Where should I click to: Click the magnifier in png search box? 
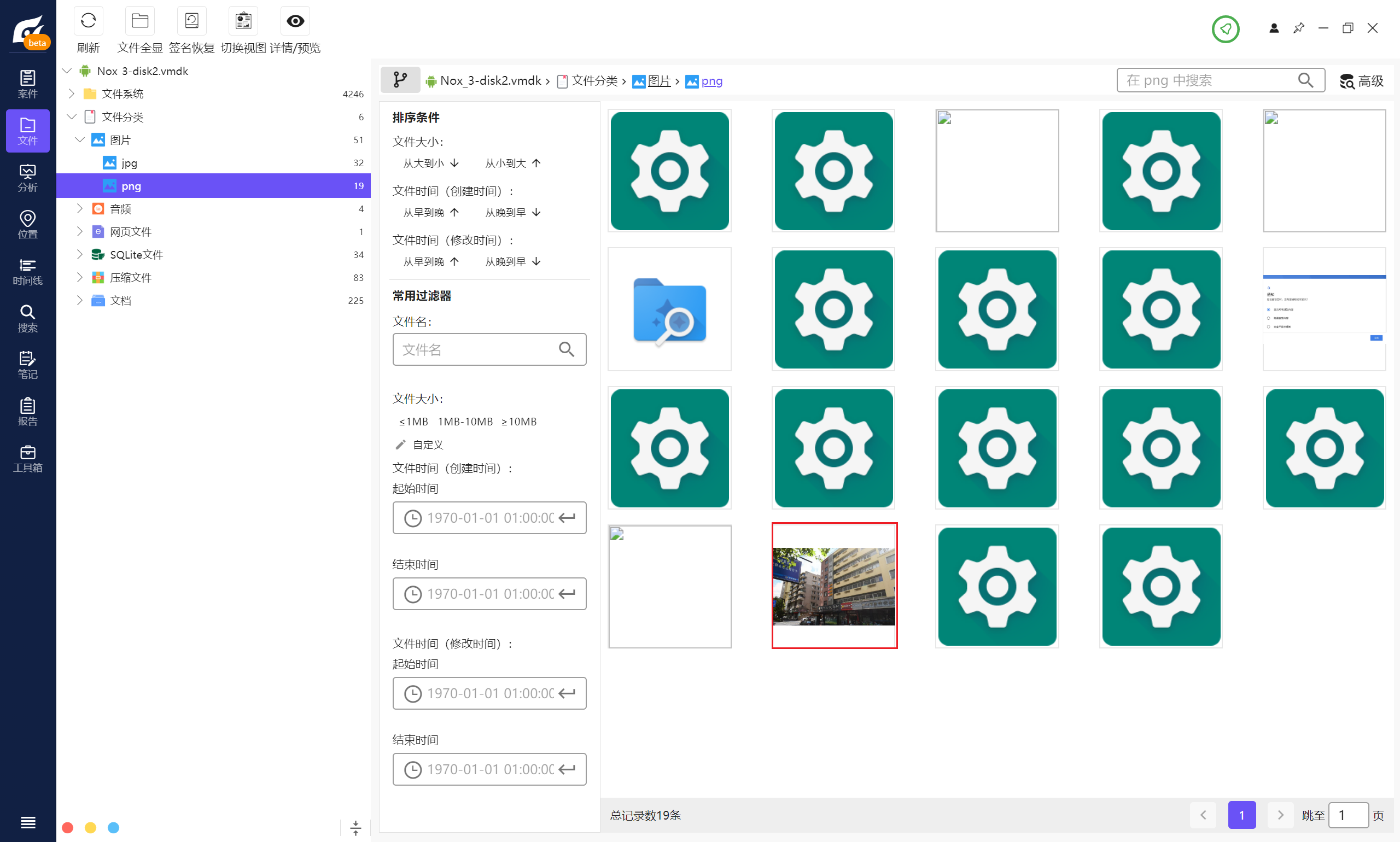point(1306,80)
